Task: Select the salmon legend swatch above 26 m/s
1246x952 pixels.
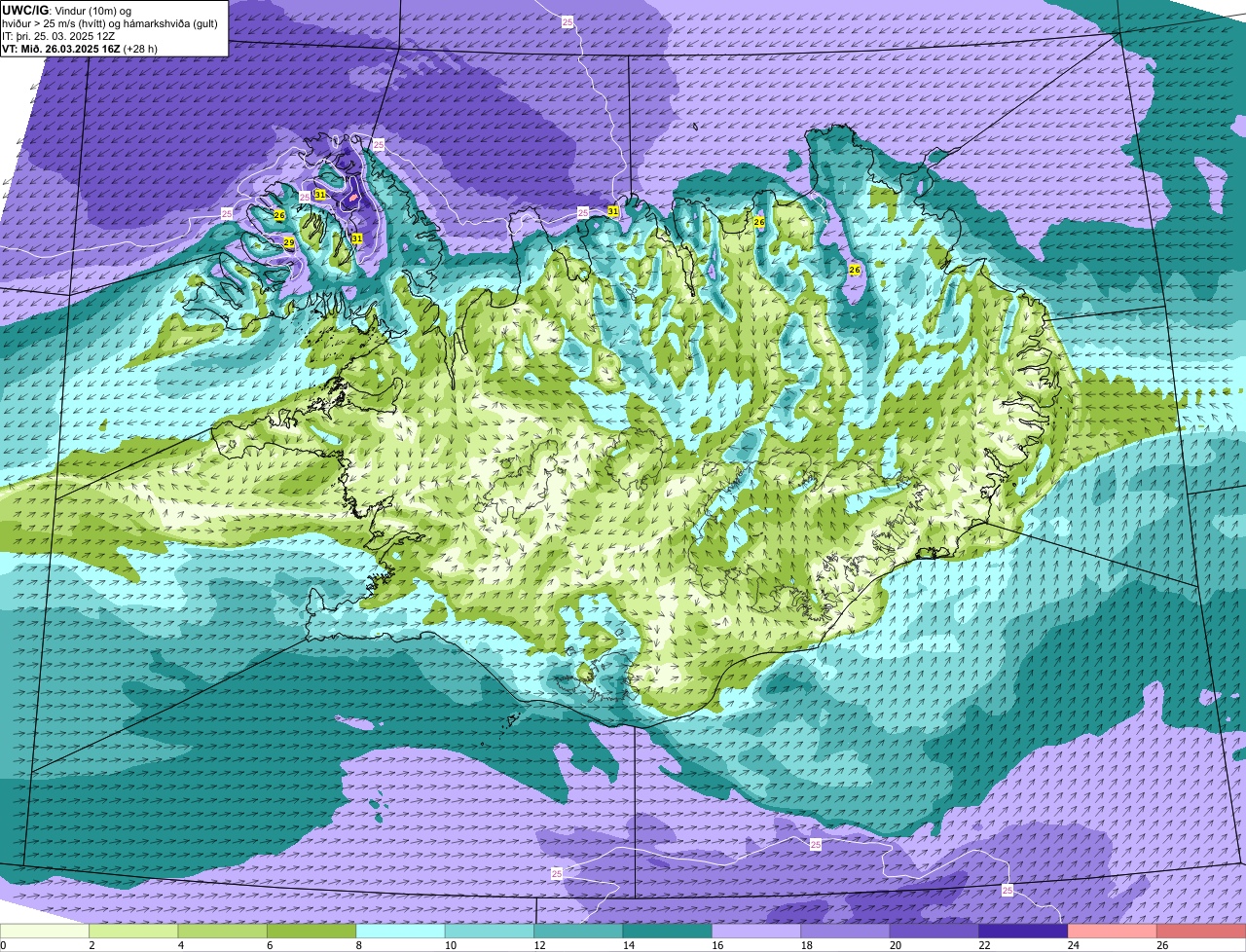Action: [1201, 932]
